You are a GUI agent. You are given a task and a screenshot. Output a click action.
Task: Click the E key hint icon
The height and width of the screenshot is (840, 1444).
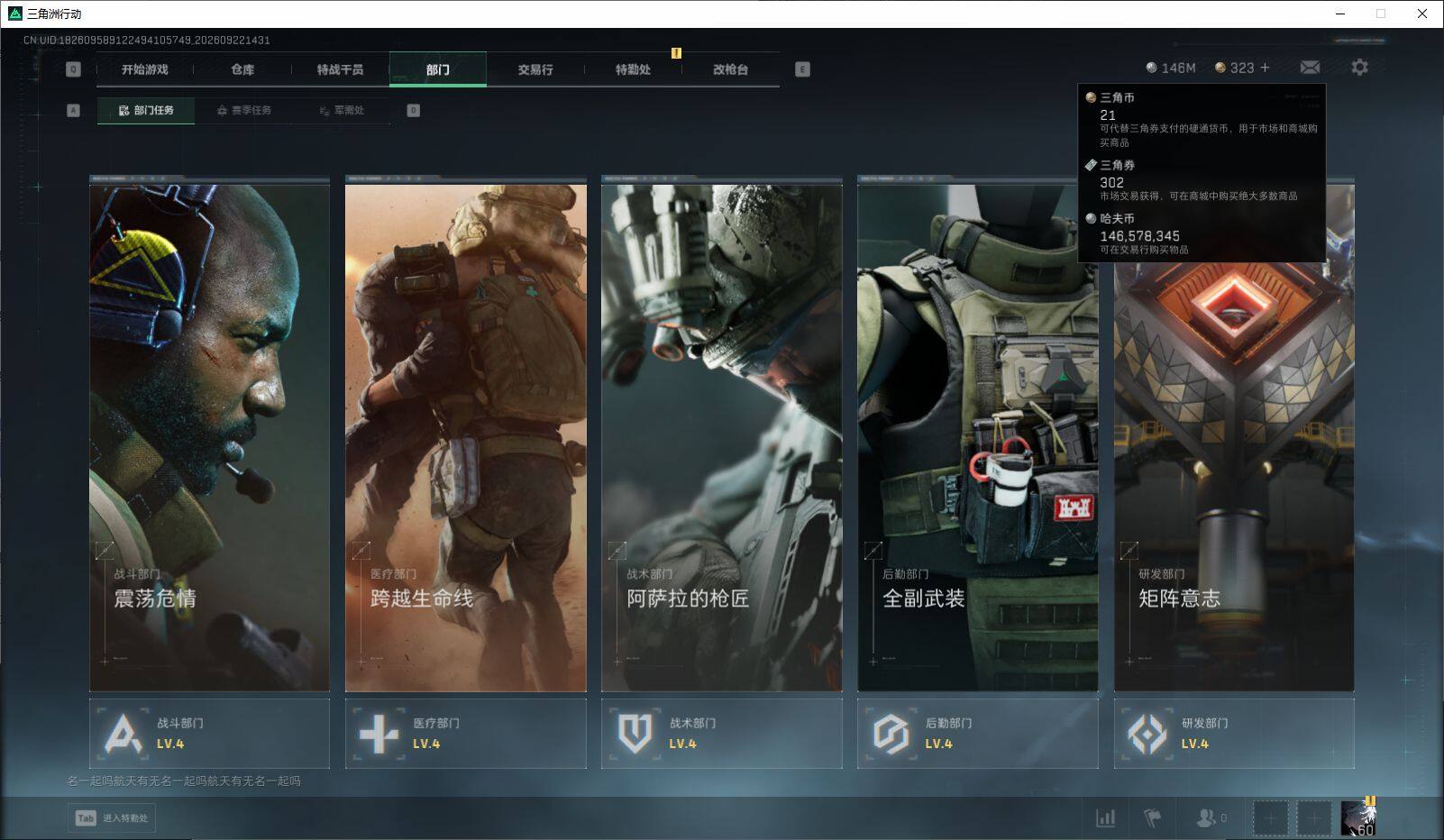802,69
